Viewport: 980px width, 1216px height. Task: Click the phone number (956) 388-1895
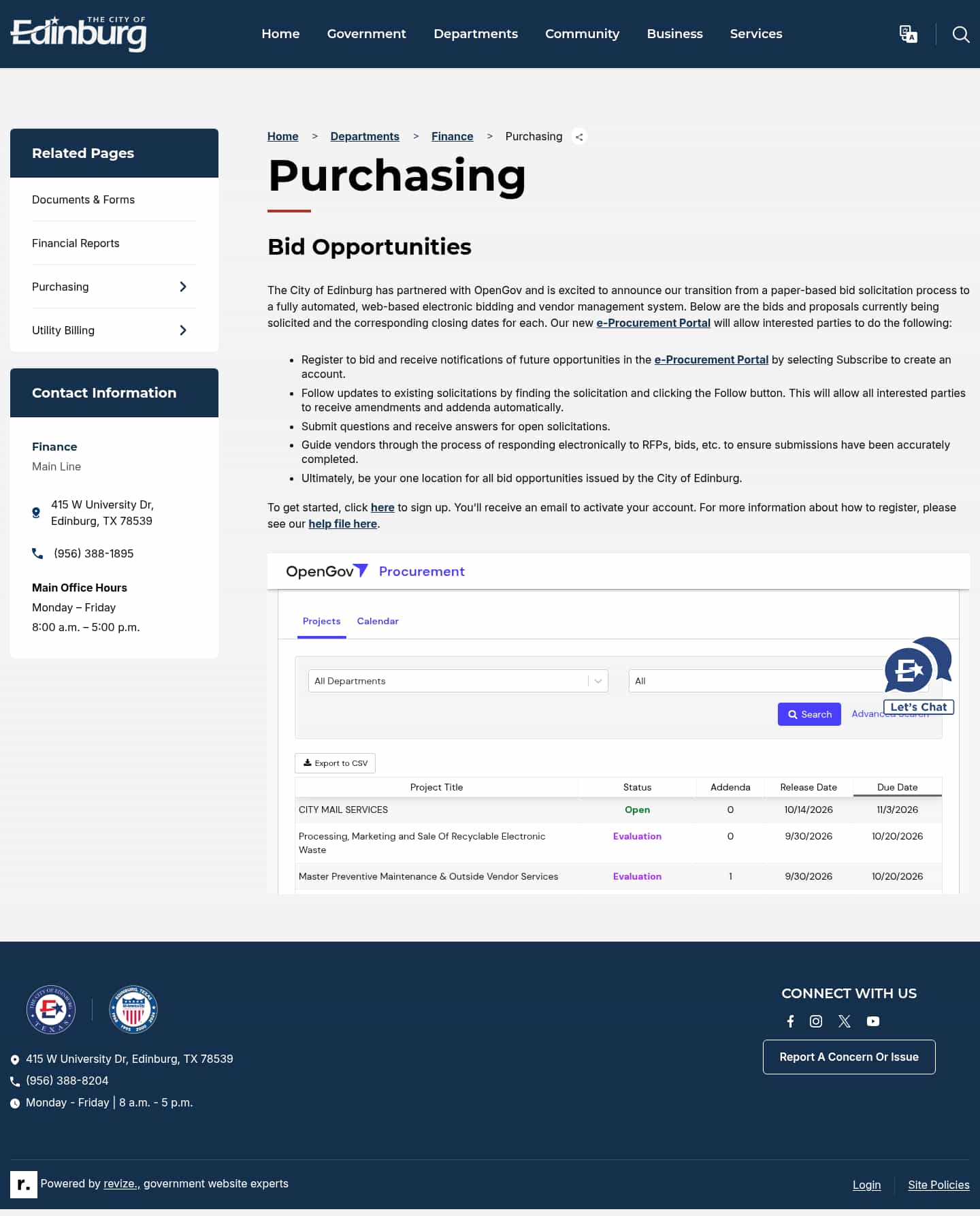pos(94,554)
